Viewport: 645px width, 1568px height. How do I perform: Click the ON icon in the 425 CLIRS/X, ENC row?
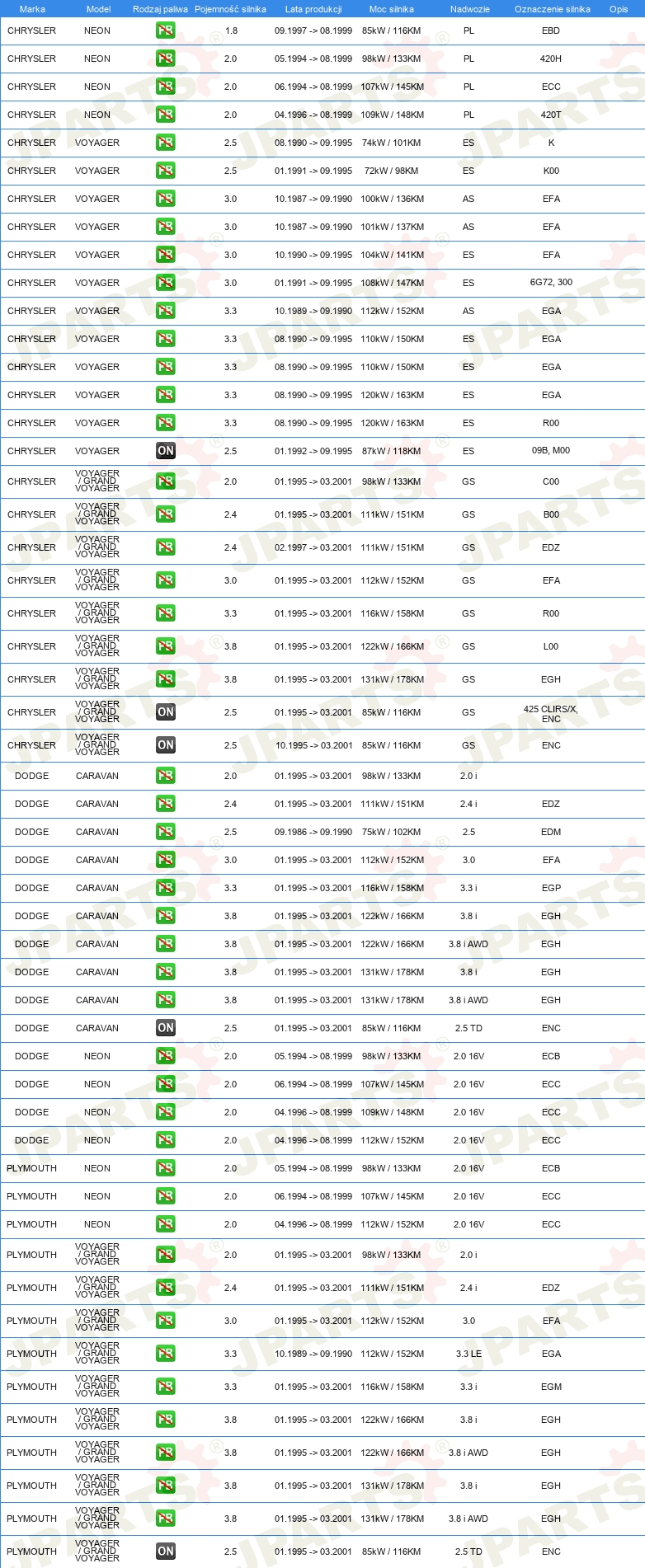(x=166, y=712)
